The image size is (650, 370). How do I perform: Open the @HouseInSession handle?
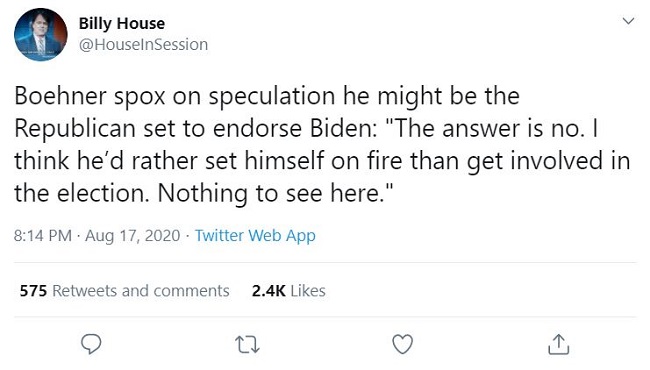143,45
